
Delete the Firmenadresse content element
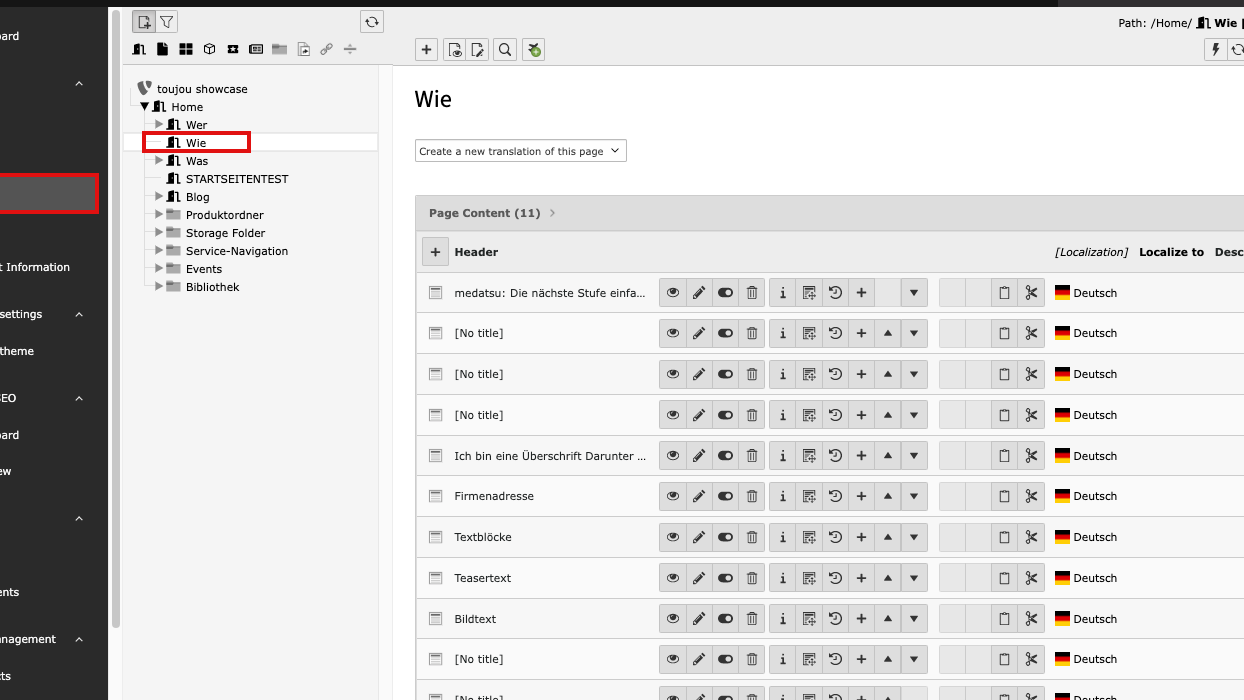click(752, 496)
